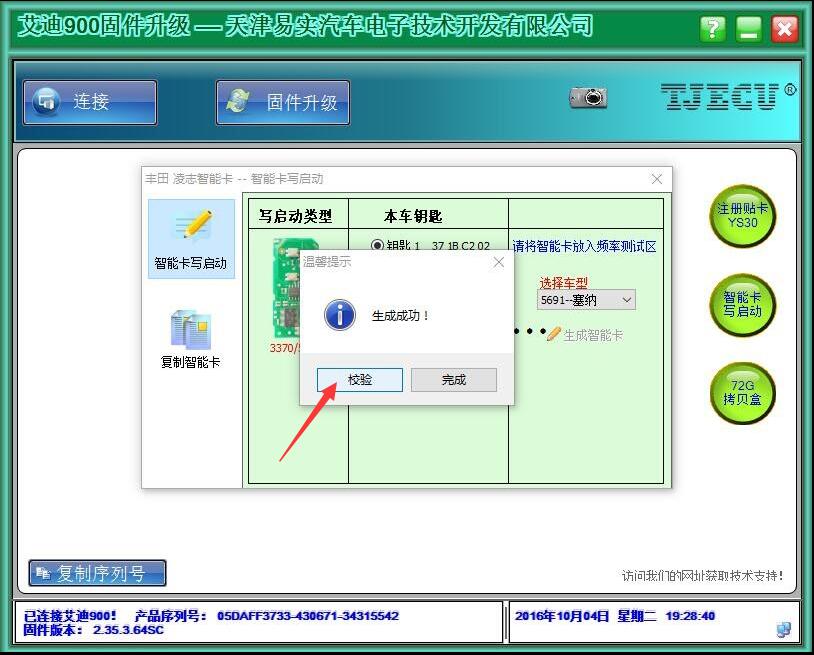Click the 固件版本 2.35.3.64SC text

tap(93, 630)
